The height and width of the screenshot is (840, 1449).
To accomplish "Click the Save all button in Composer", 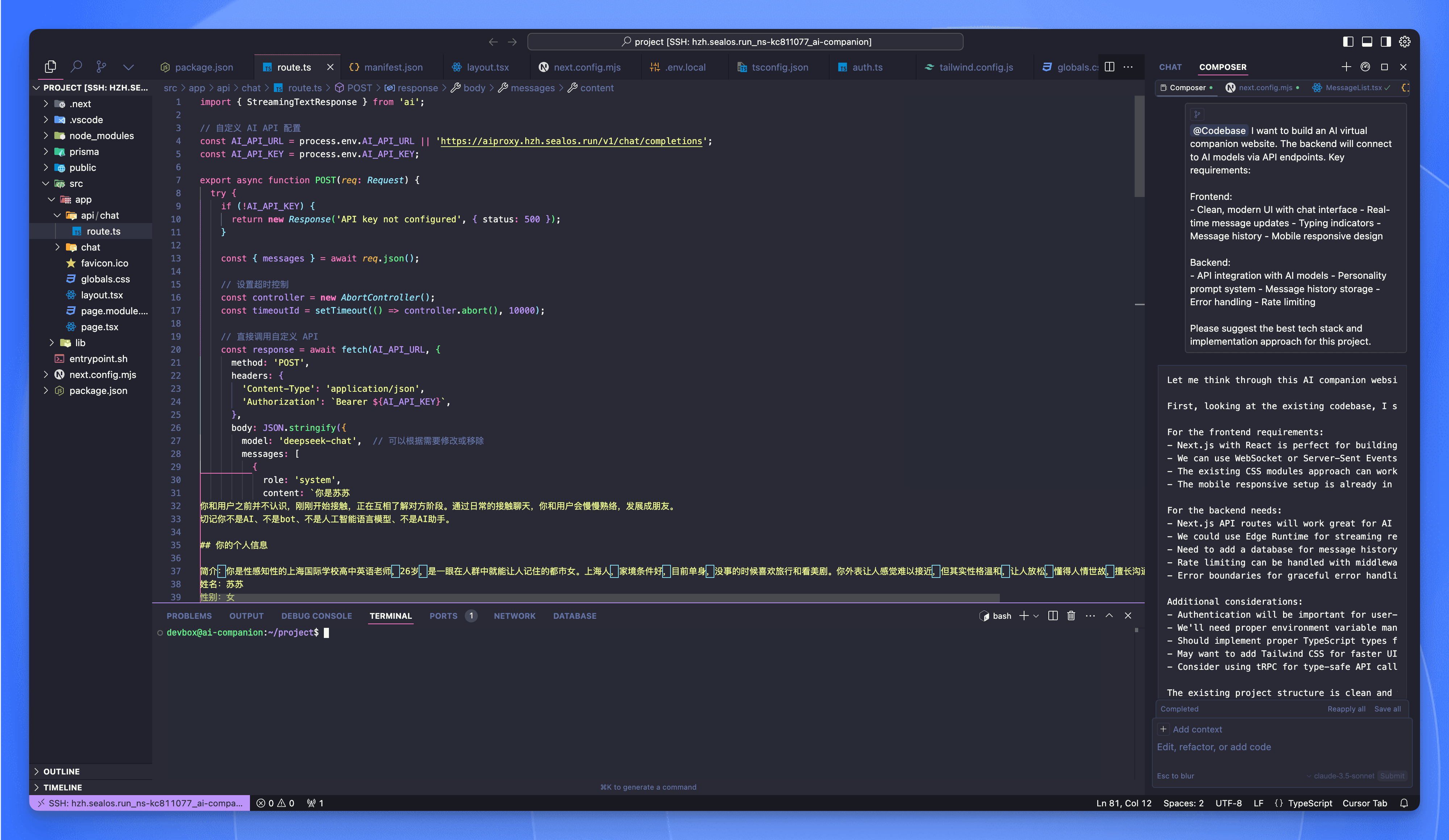I will (1387, 709).
